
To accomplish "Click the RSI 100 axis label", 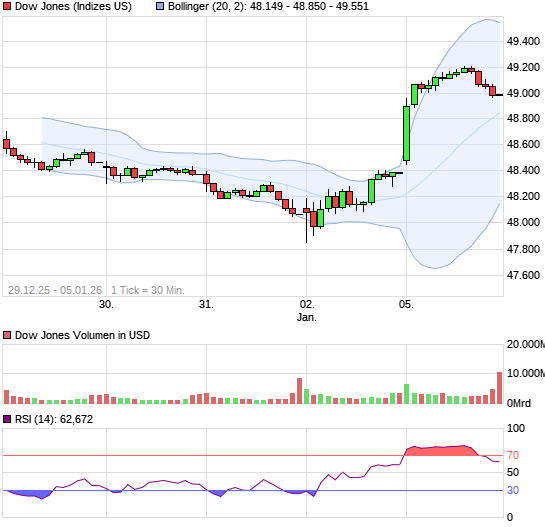I will pyautogui.click(x=516, y=428).
